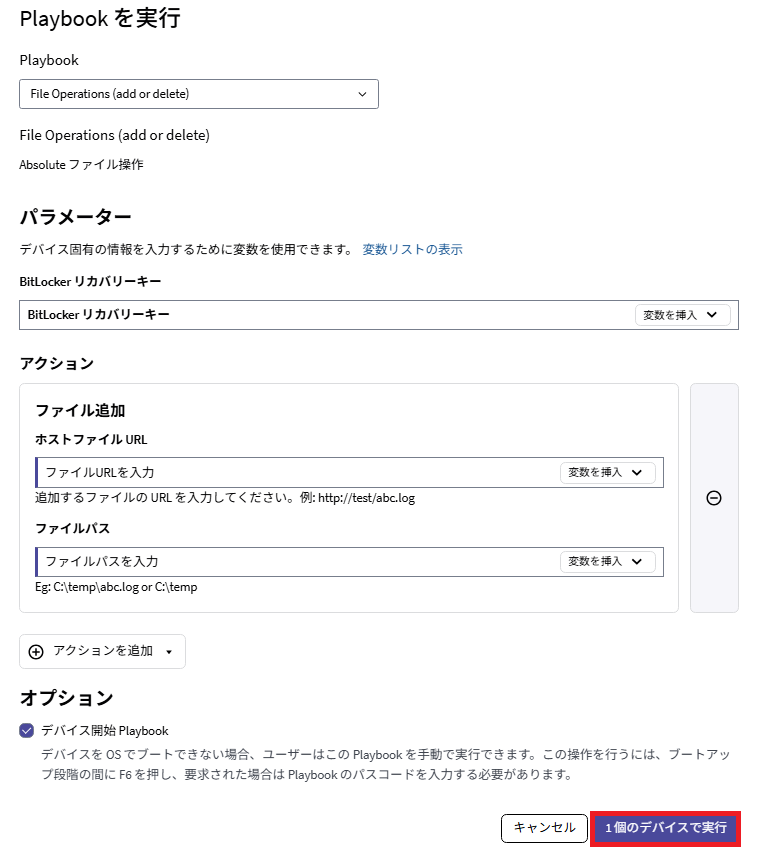
Task: Click the 例: http://test/abc.log hint text
Action: 357,498
